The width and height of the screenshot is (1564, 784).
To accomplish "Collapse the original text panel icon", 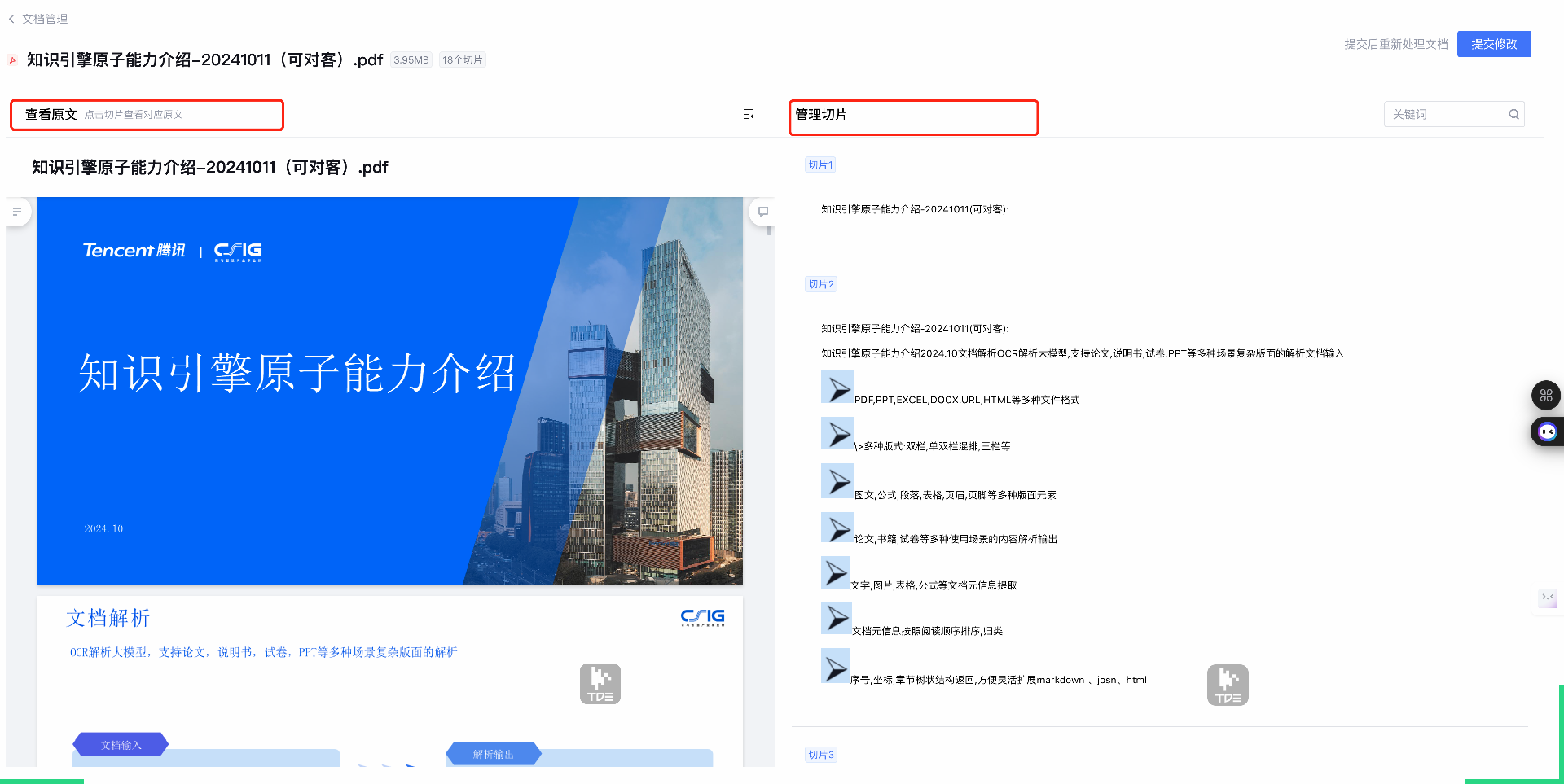I will click(x=749, y=115).
